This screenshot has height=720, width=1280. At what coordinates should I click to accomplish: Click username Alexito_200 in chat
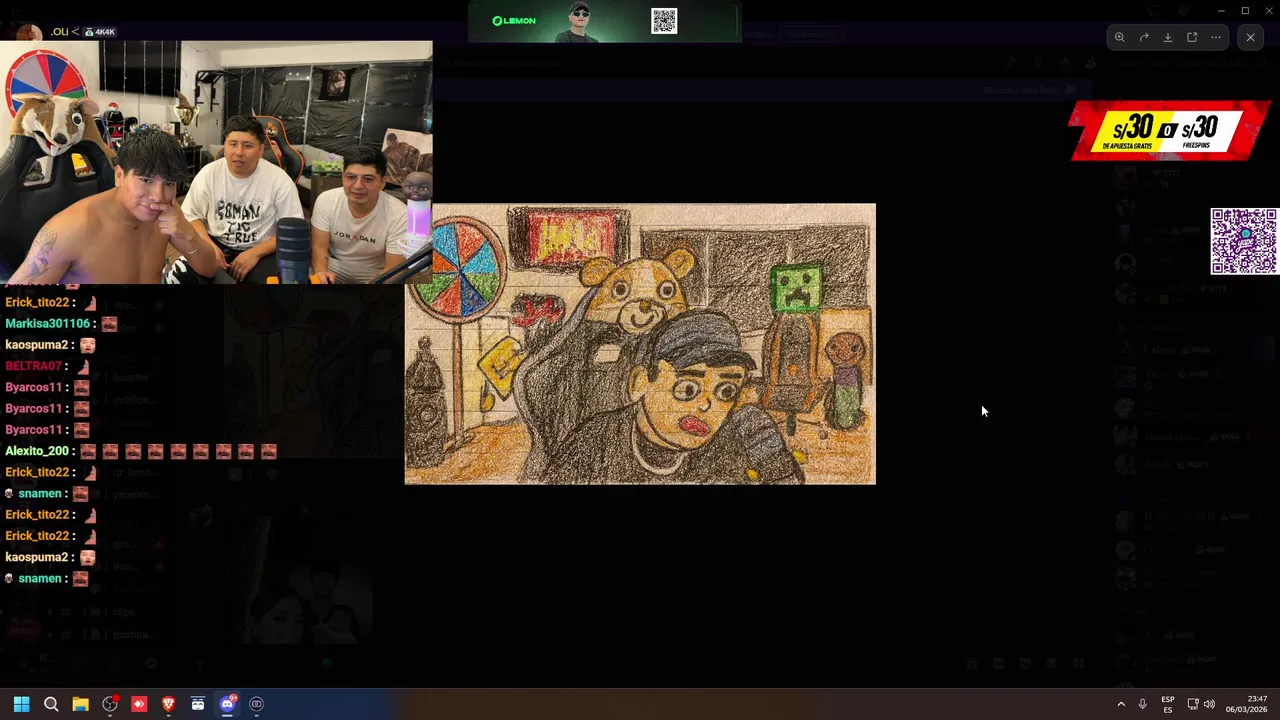37,451
